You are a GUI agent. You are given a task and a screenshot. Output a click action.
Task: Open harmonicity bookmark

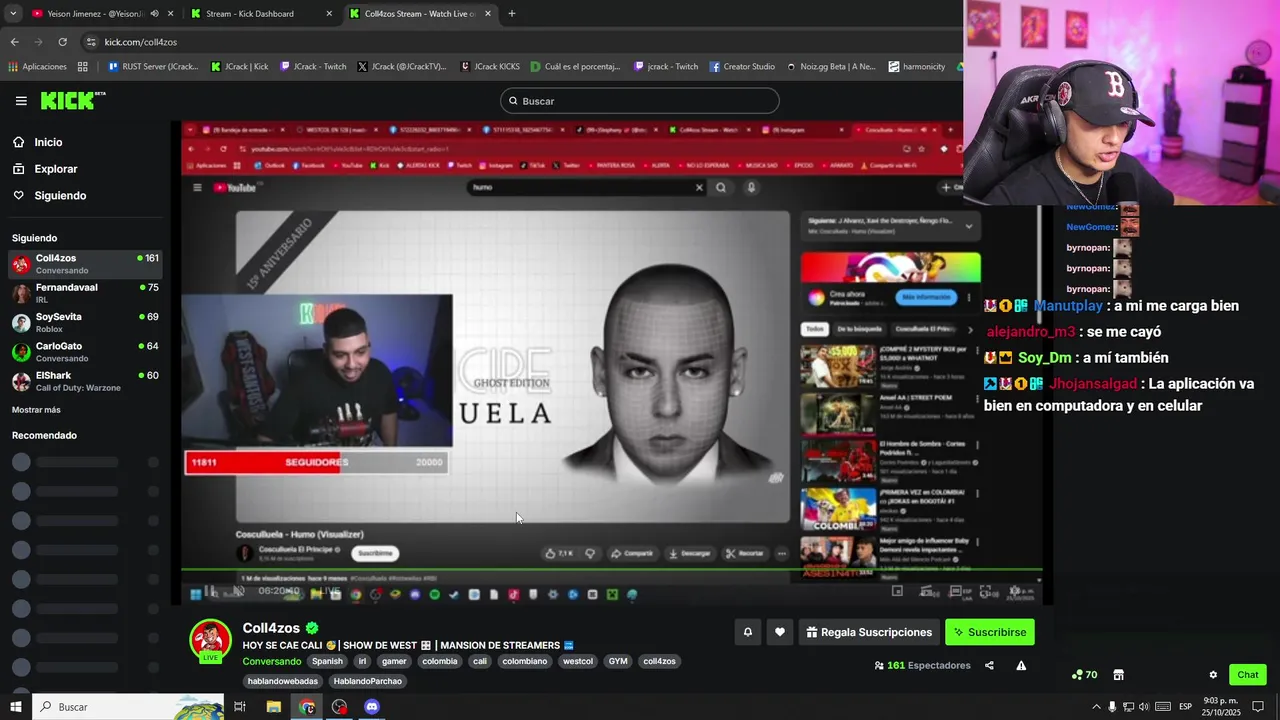coord(917,67)
